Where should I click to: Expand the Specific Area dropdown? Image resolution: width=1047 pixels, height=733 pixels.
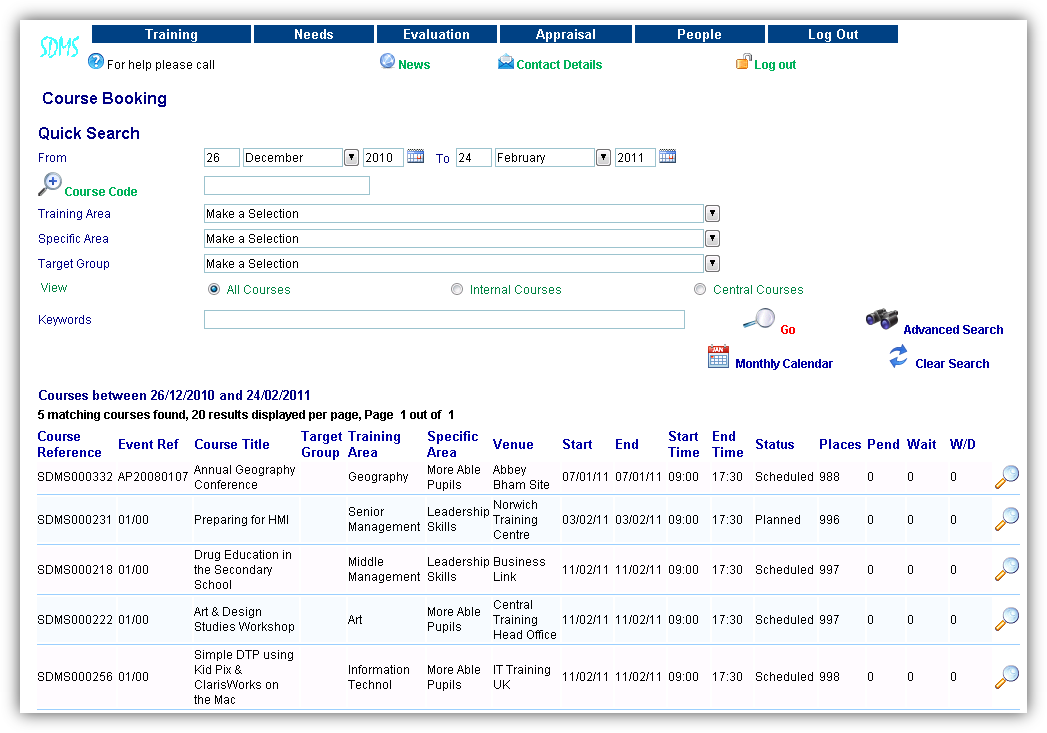click(712, 238)
